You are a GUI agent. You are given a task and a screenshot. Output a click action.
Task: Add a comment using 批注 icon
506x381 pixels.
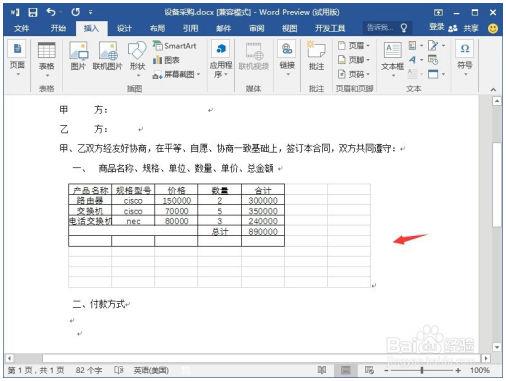click(316, 55)
